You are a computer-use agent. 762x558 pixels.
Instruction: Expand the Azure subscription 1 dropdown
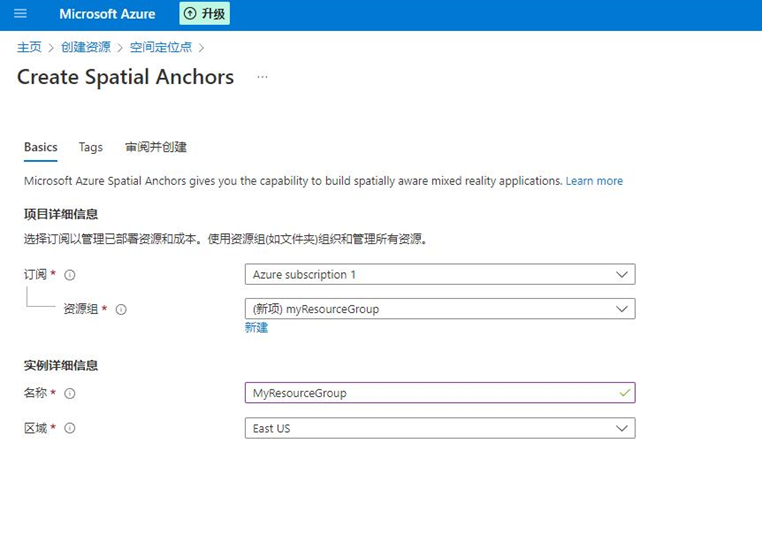[x=440, y=275]
